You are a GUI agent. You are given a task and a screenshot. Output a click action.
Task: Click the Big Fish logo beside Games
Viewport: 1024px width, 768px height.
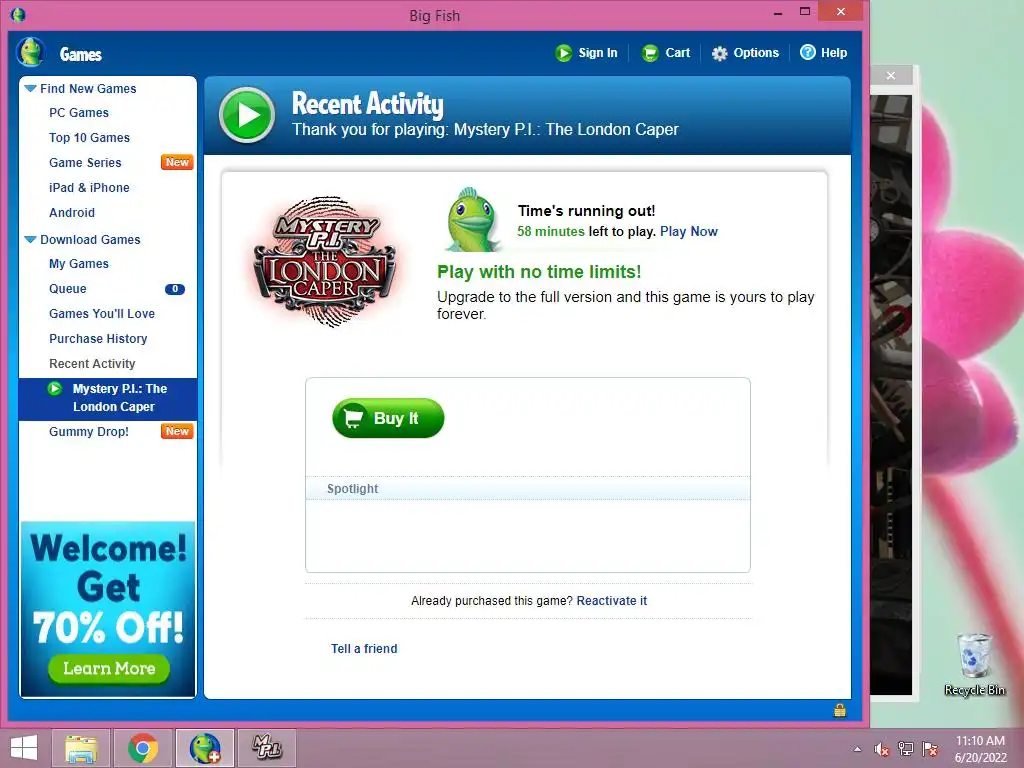pyautogui.click(x=30, y=52)
